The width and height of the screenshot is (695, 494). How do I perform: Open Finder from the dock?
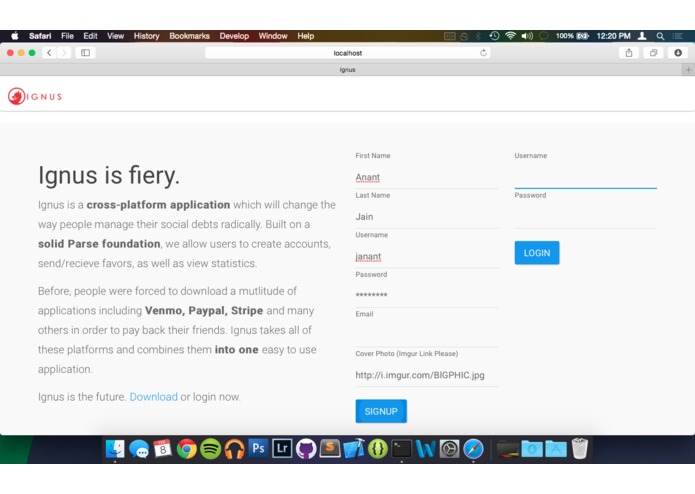[115, 449]
